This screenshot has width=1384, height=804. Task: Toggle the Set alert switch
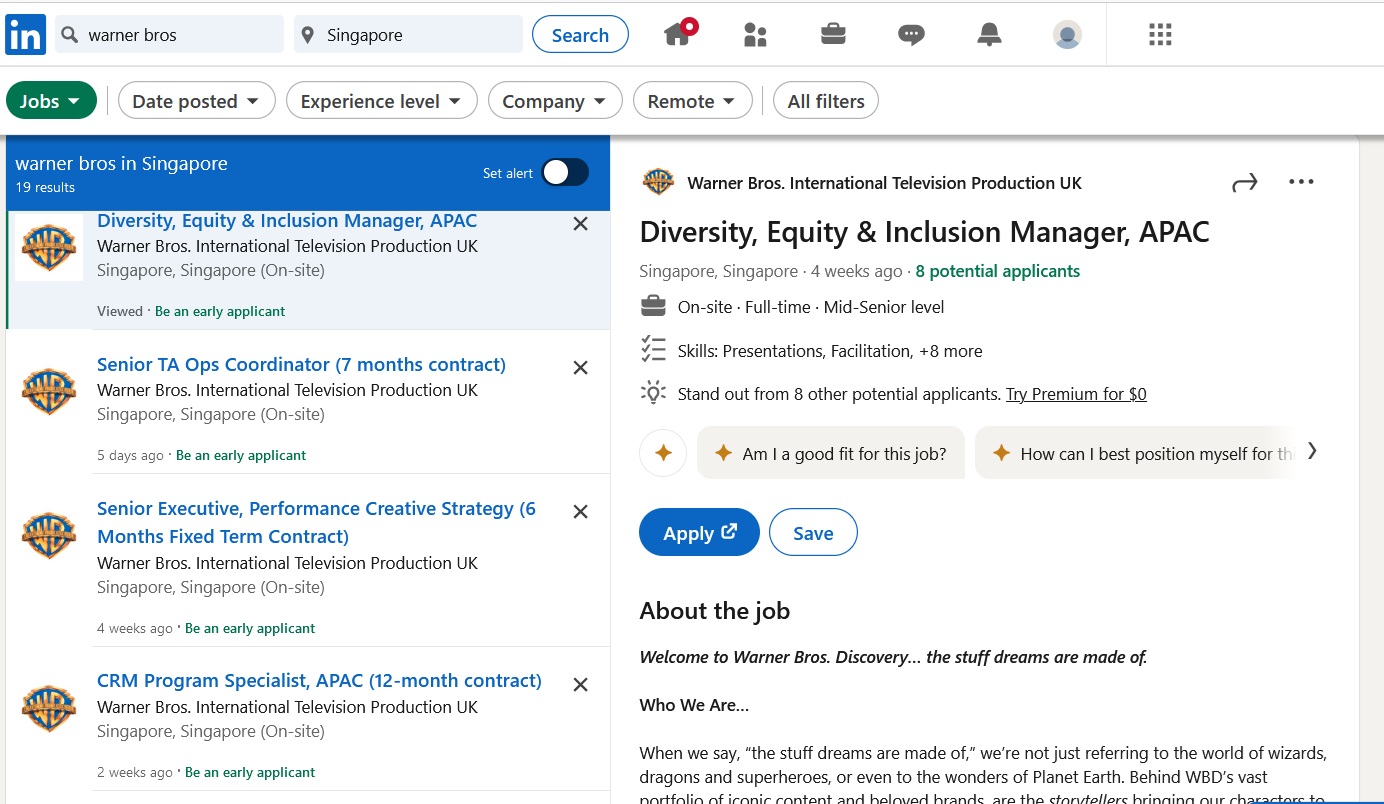[565, 172]
